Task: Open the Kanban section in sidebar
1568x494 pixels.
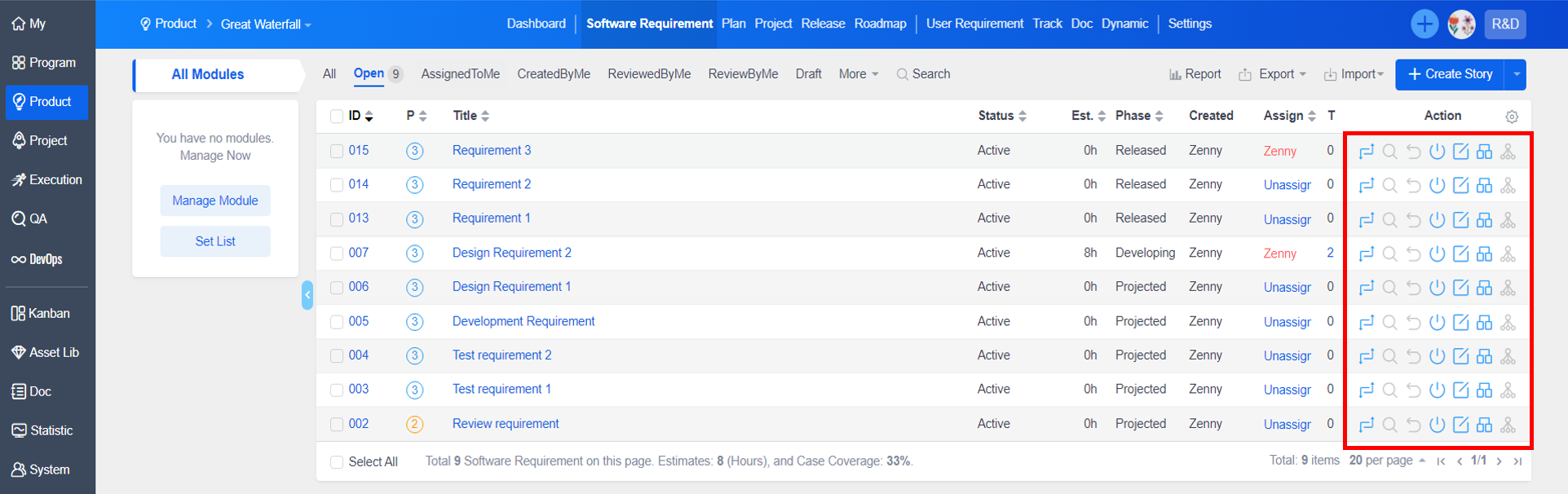Action: pyautogui.click(x=41, y=313)
